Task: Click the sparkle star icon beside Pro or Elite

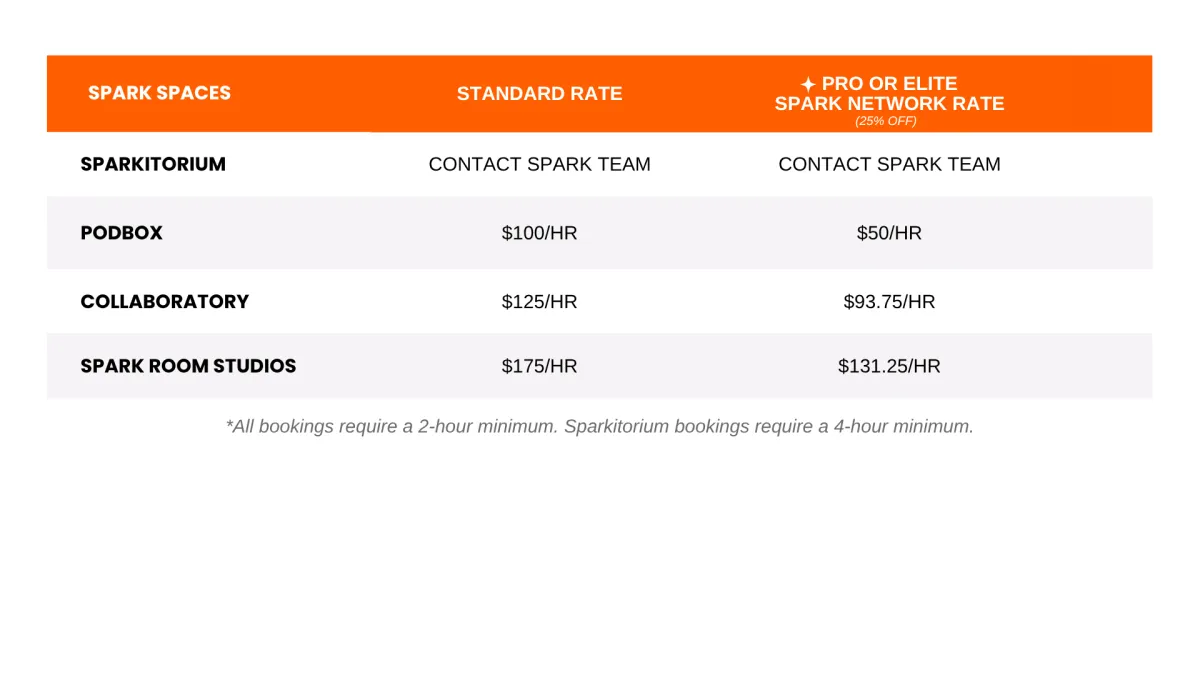Action: click(x=808, y=85)
